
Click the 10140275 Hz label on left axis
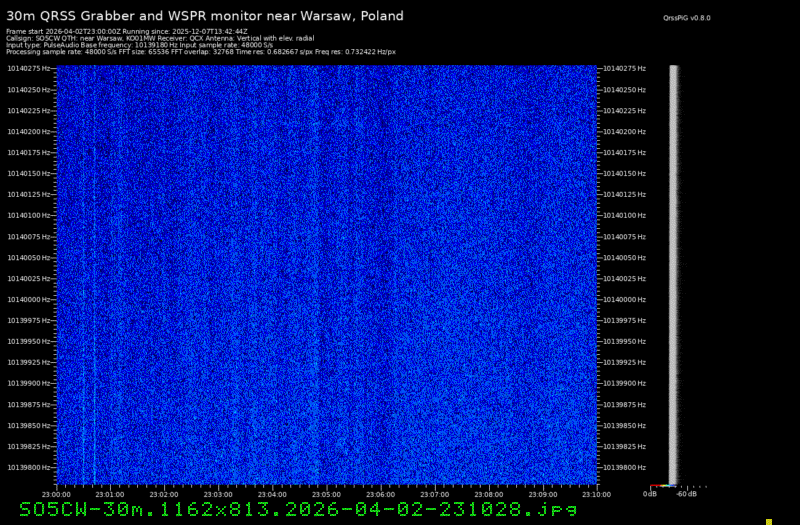click(28, 68)
